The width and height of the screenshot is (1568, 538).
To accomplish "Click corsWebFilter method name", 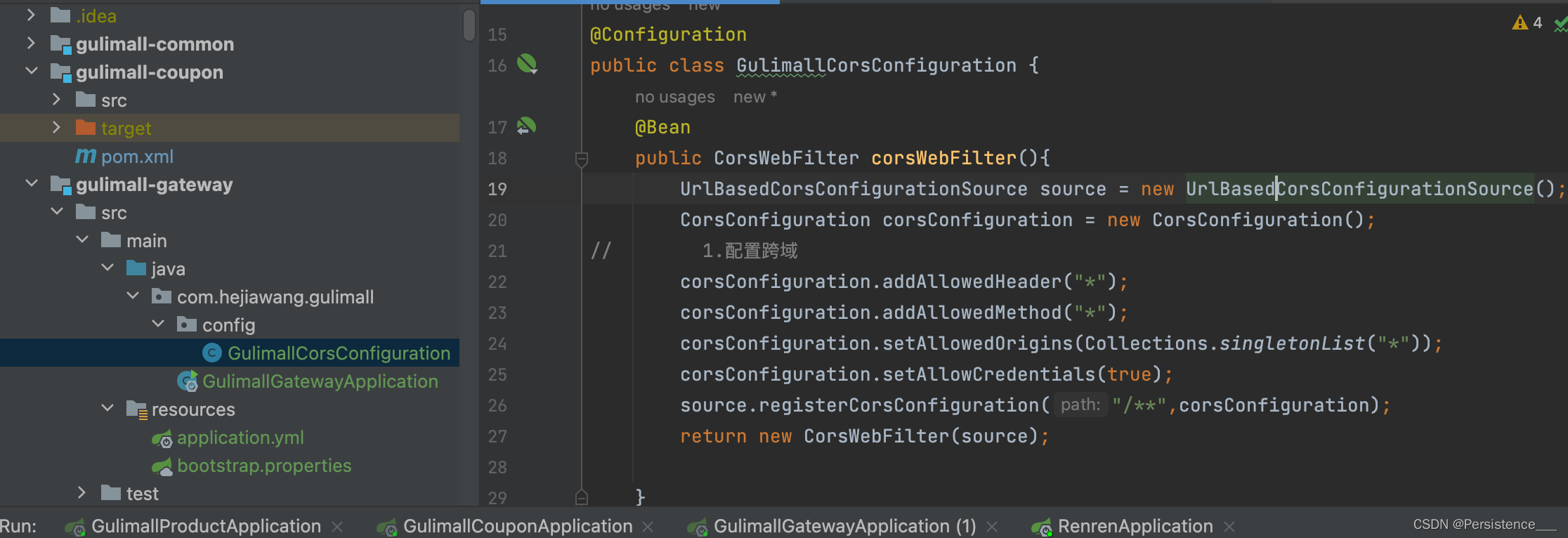I will (944, 158).
